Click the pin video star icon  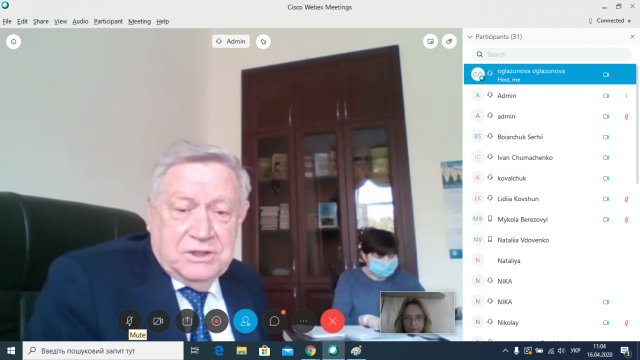pyautogui.click(x=263, y=42)
